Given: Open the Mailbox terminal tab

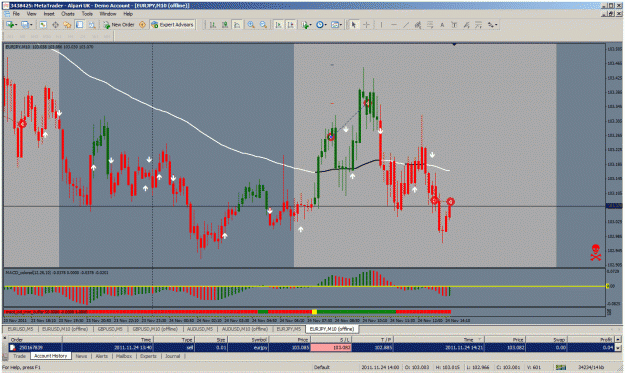Looking at the screenshot, I should (124, 356).
